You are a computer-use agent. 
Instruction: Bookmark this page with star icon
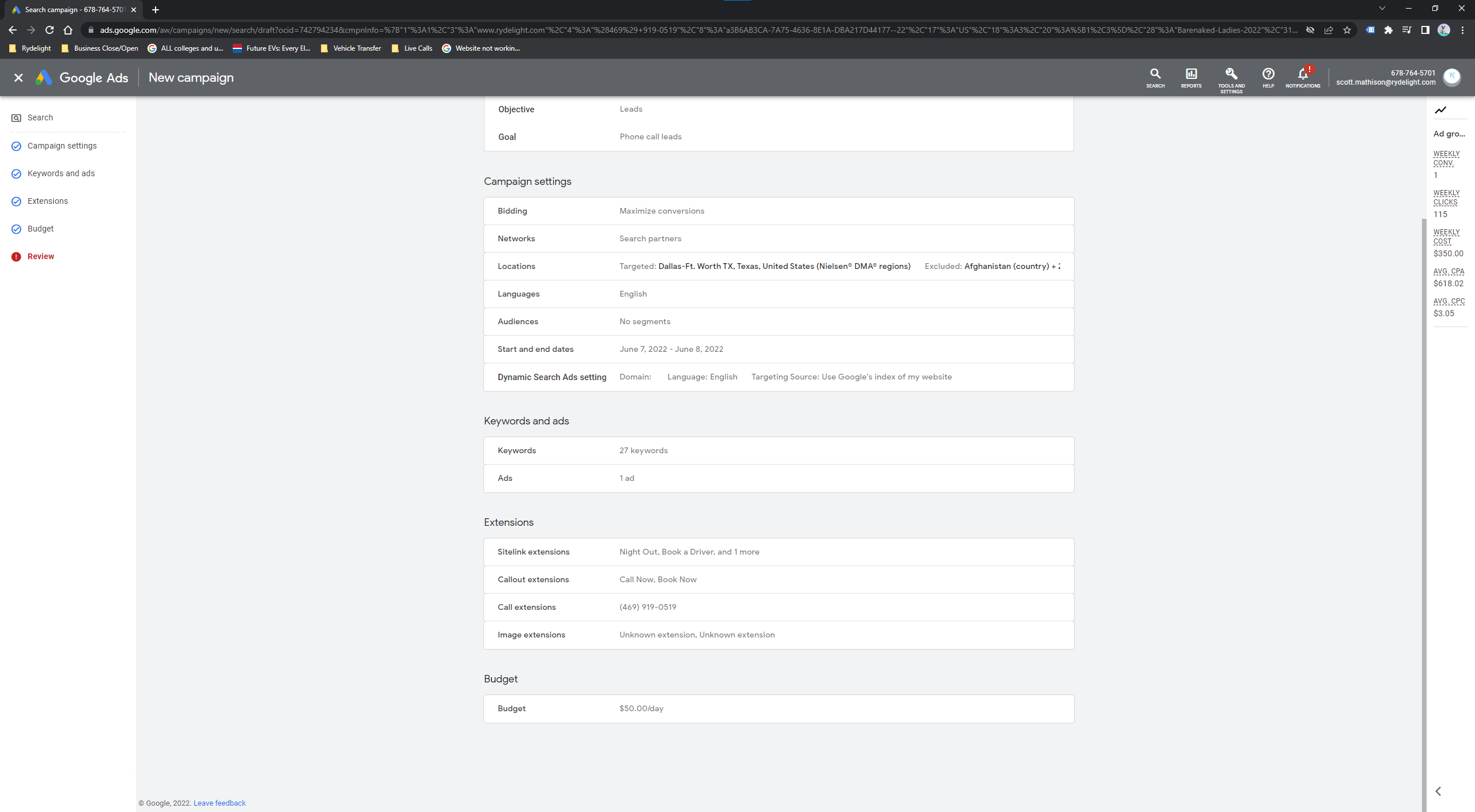[x=1347, y=30]
